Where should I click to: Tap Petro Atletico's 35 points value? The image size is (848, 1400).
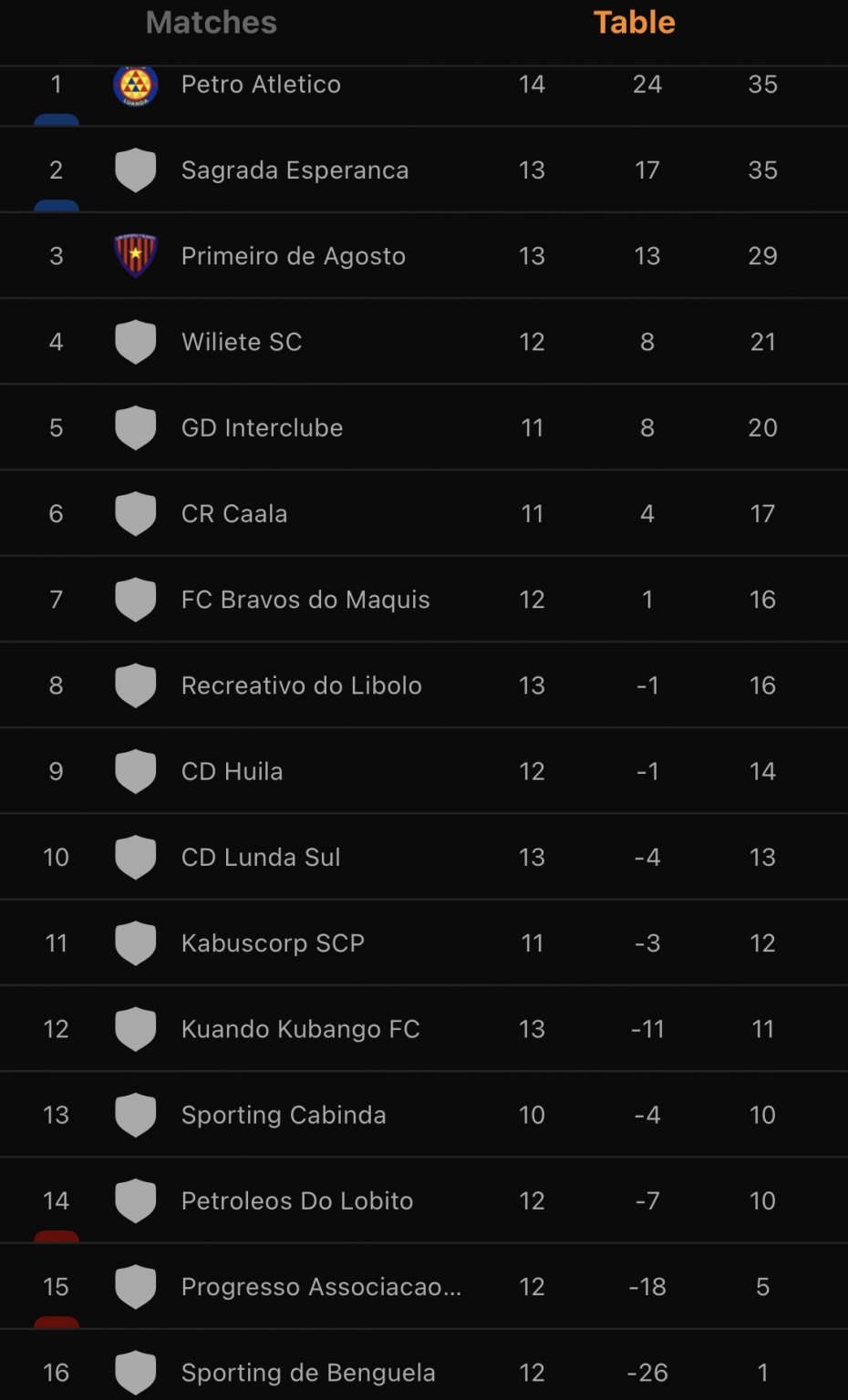(x=762, y=85)
